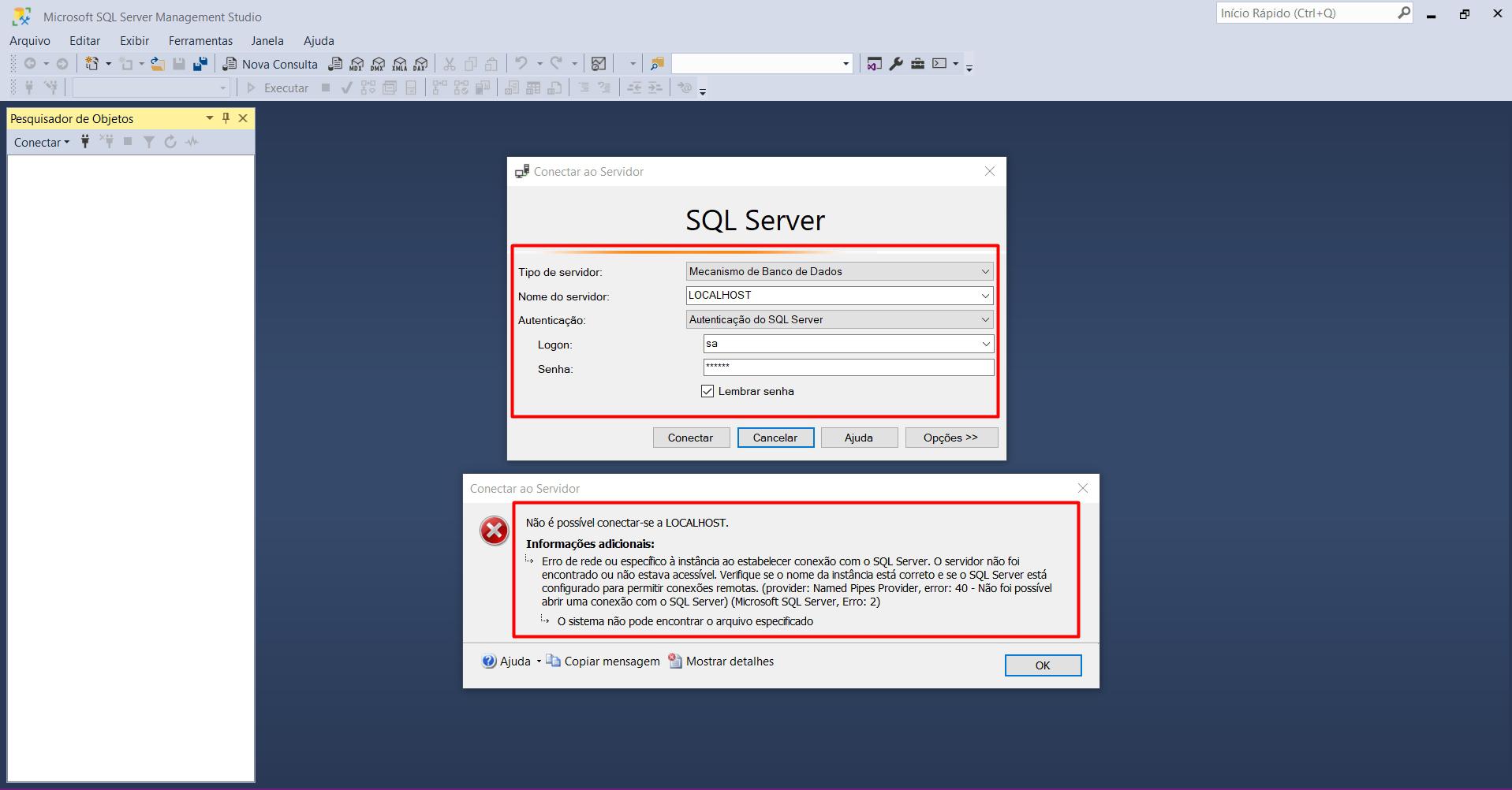Click the Nova Consulta toolbar button
Viewport: 1512px width, 790px height.
click(271, 64)
